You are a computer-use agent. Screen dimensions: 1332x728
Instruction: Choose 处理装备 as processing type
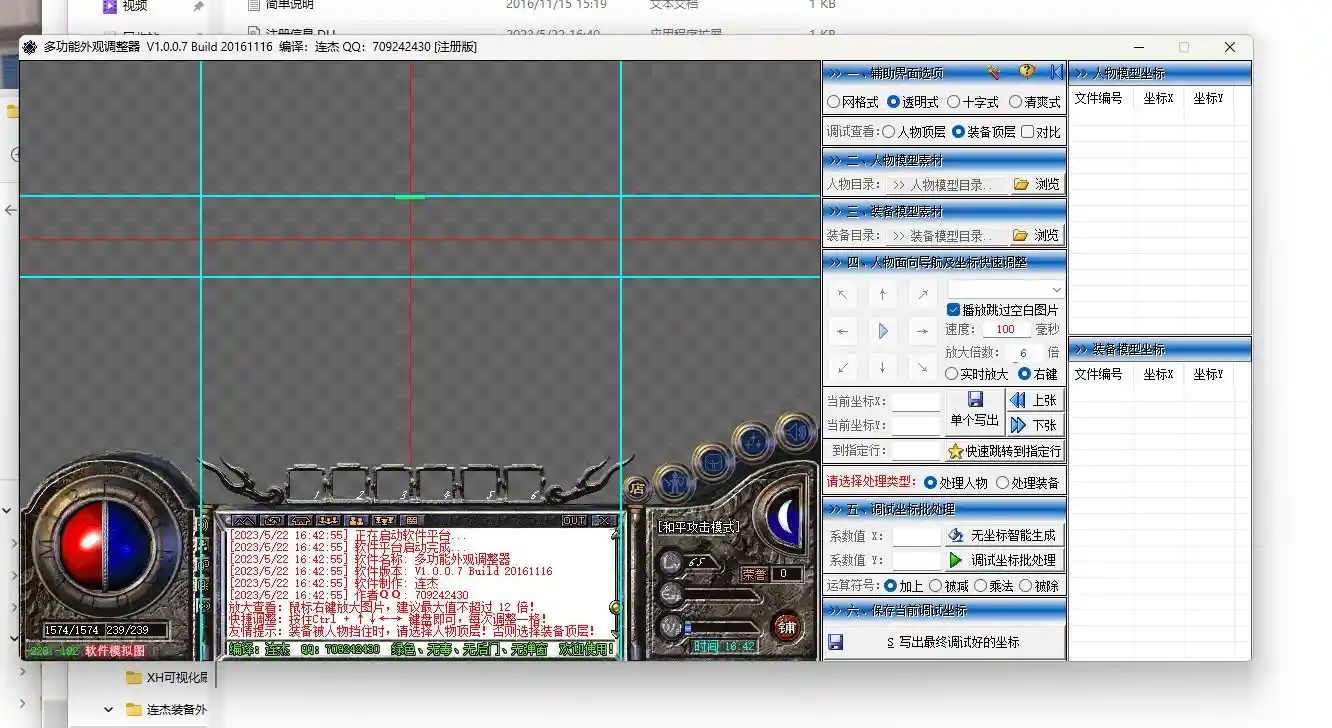click(1028, 483)
